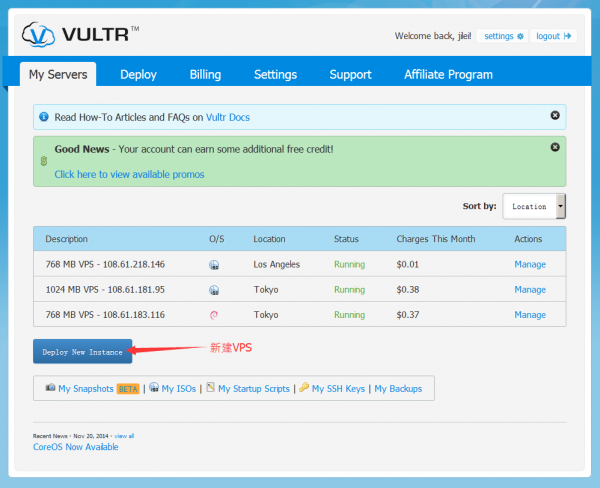Click OS icon for 108.61.218.146 server
The image size is (600, 488).
(x=214, y=264)
